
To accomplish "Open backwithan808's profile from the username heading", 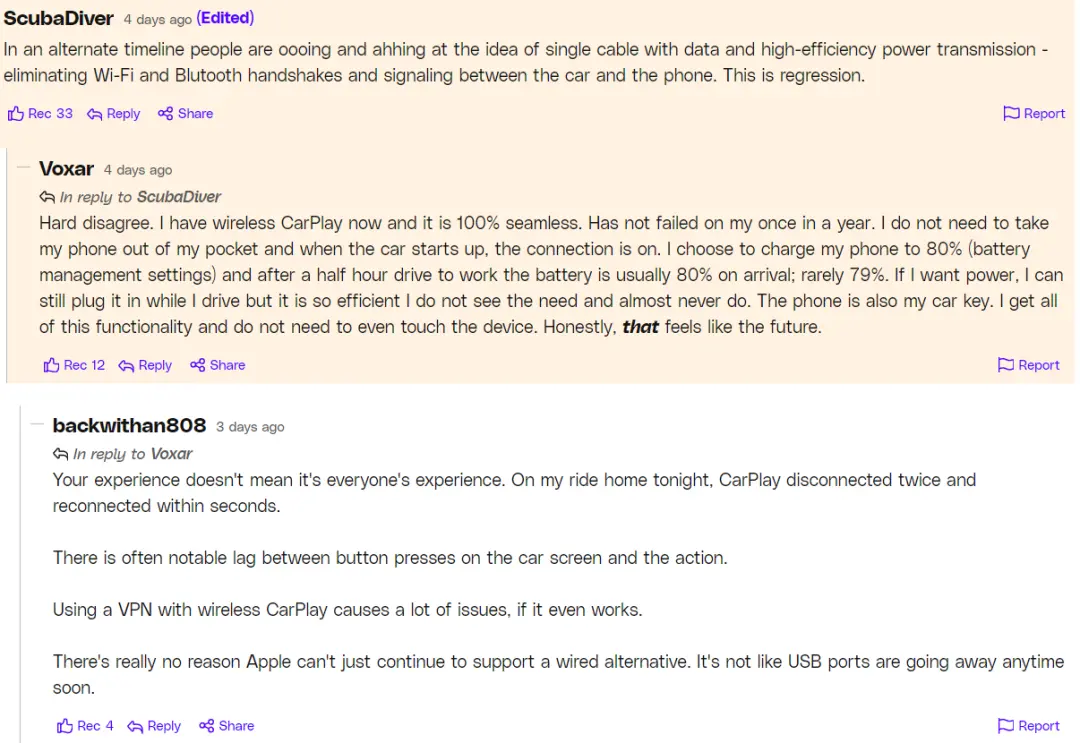I will [129, 425].
